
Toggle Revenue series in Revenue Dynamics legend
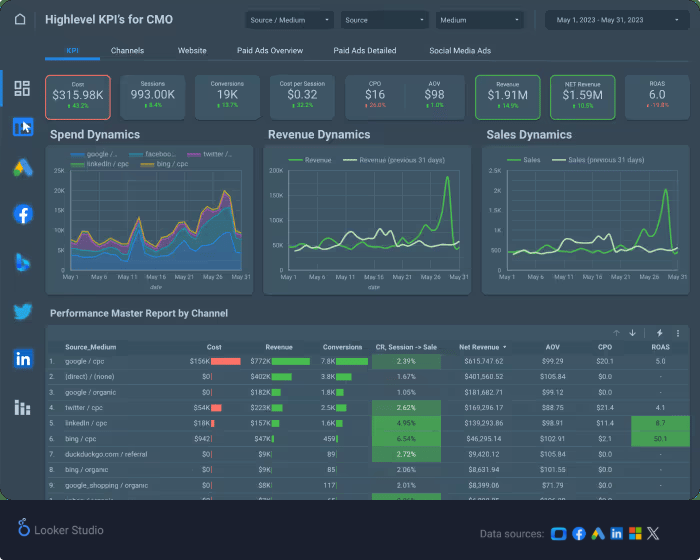tap(310, 160)
